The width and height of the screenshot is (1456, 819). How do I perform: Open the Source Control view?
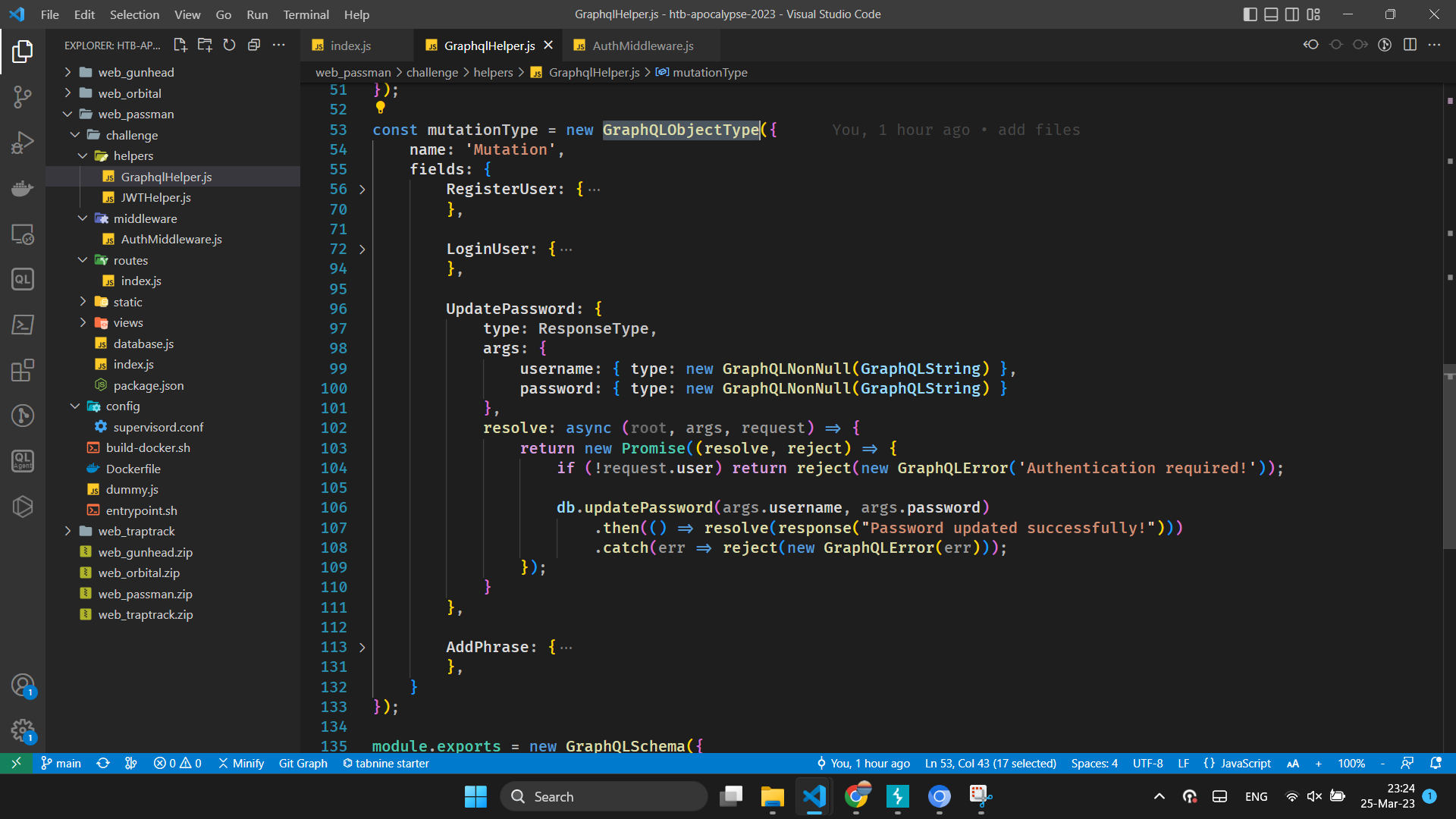[x=23, y=96]
